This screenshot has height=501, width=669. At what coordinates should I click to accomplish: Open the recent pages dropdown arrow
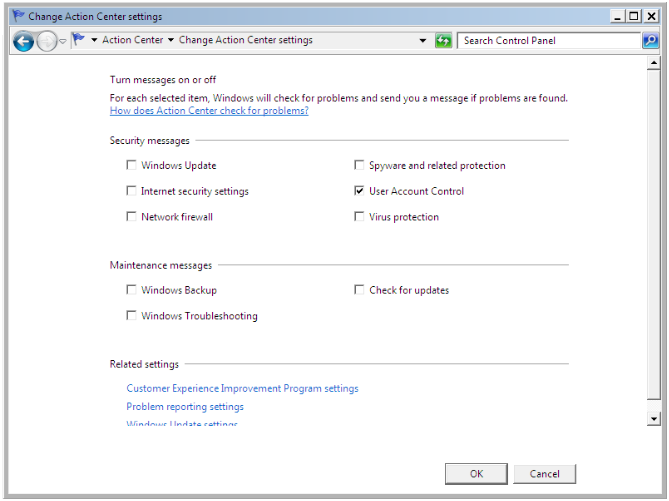62,41
